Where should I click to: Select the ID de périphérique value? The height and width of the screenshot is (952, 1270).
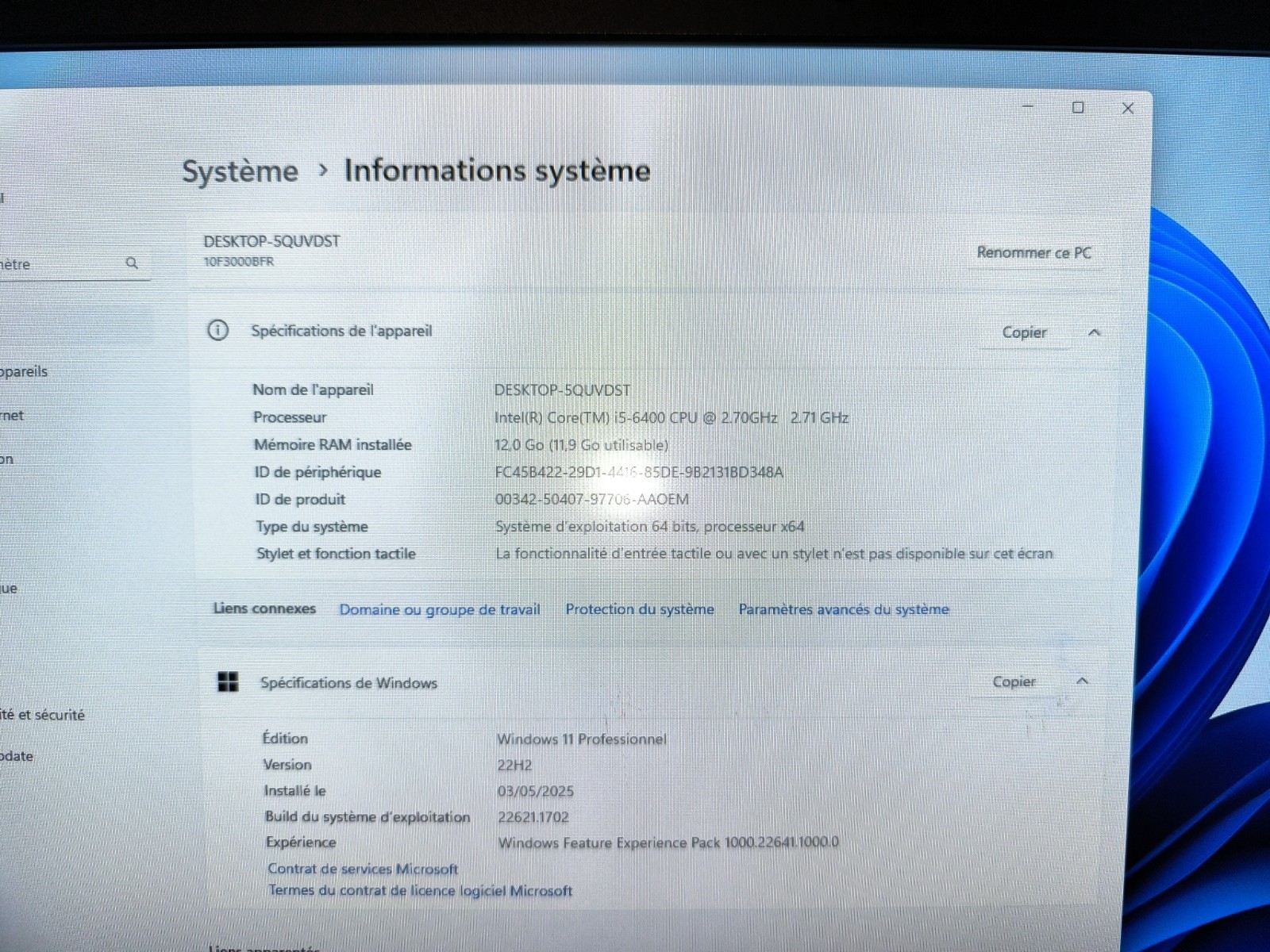click(639, 472)
